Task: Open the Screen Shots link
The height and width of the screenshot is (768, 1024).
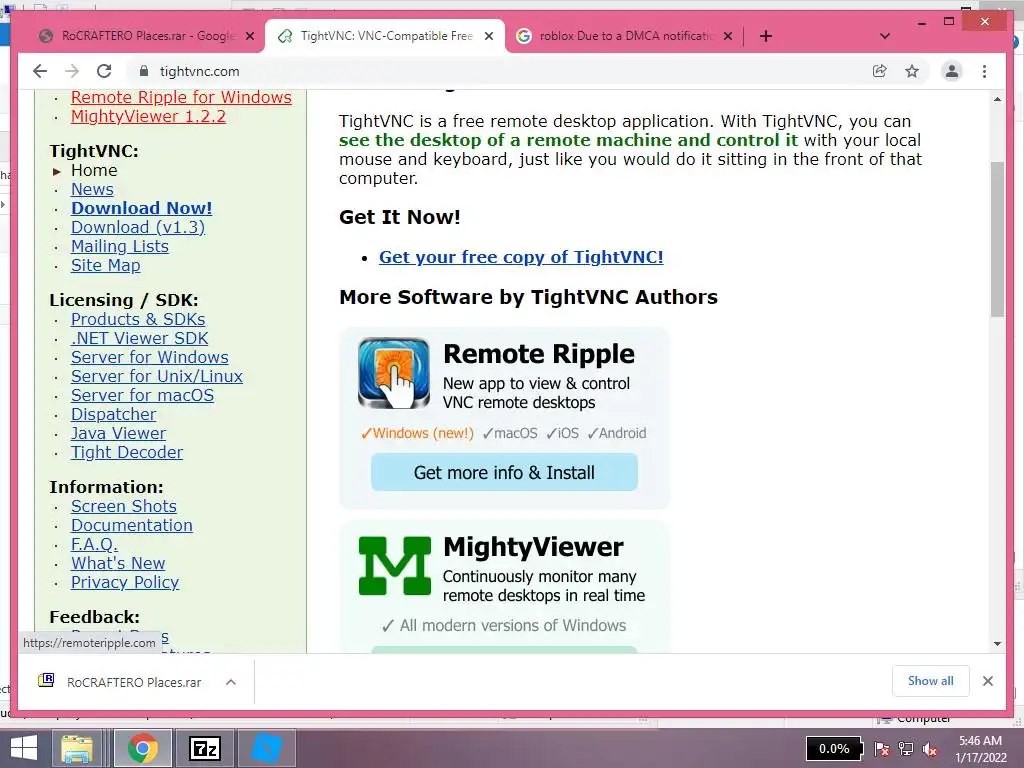Action: pos(123,506)
